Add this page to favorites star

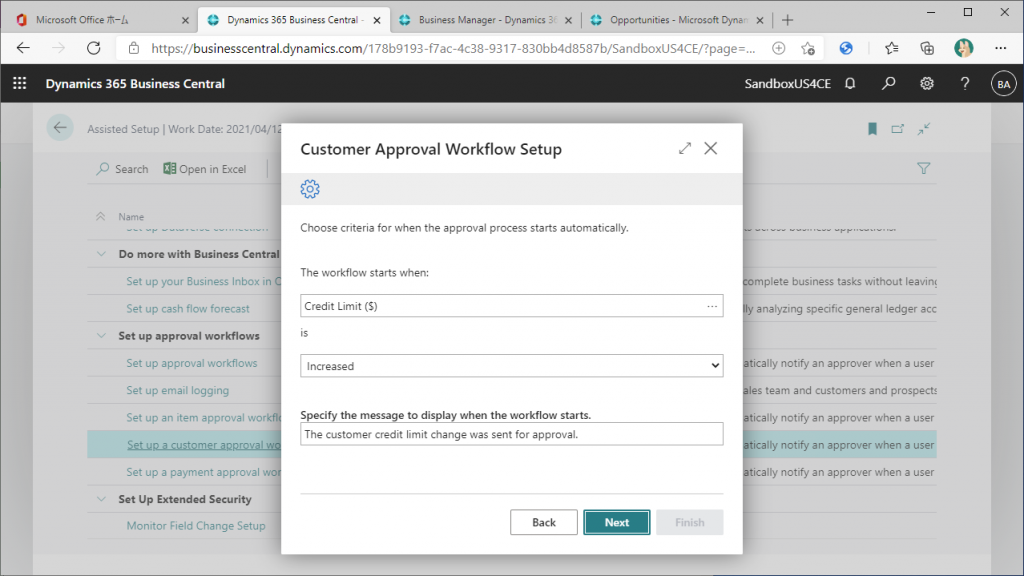coord(808,48)
